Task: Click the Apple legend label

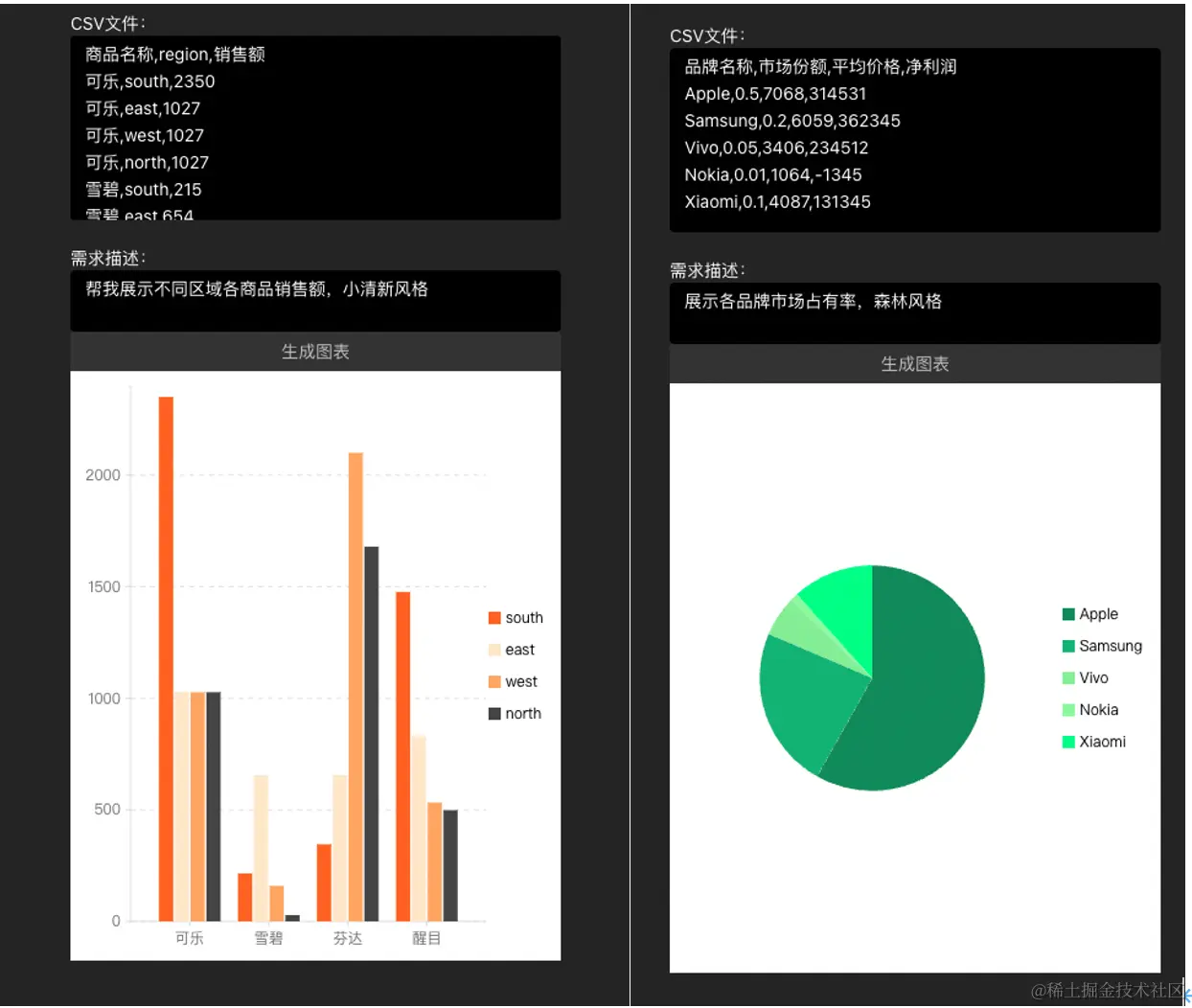Action: coord(1099,614)
